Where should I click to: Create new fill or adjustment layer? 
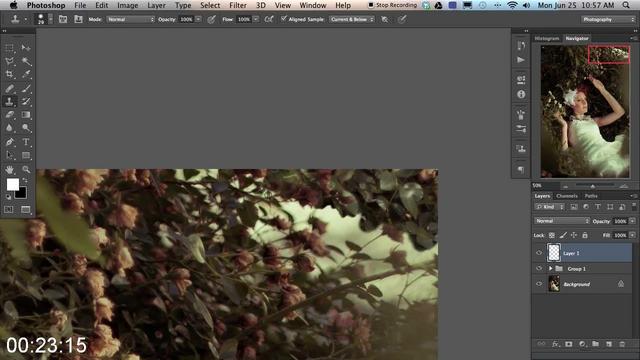(x=582, y=344)
